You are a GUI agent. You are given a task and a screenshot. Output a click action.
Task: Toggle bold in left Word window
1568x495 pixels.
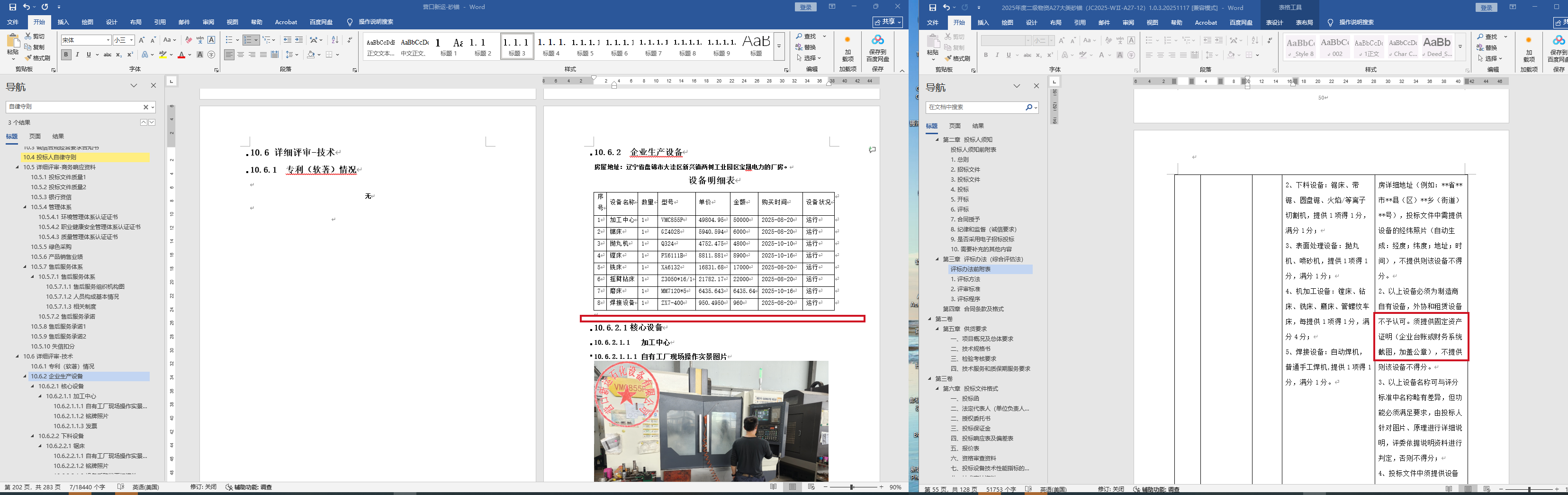[66, 55]
